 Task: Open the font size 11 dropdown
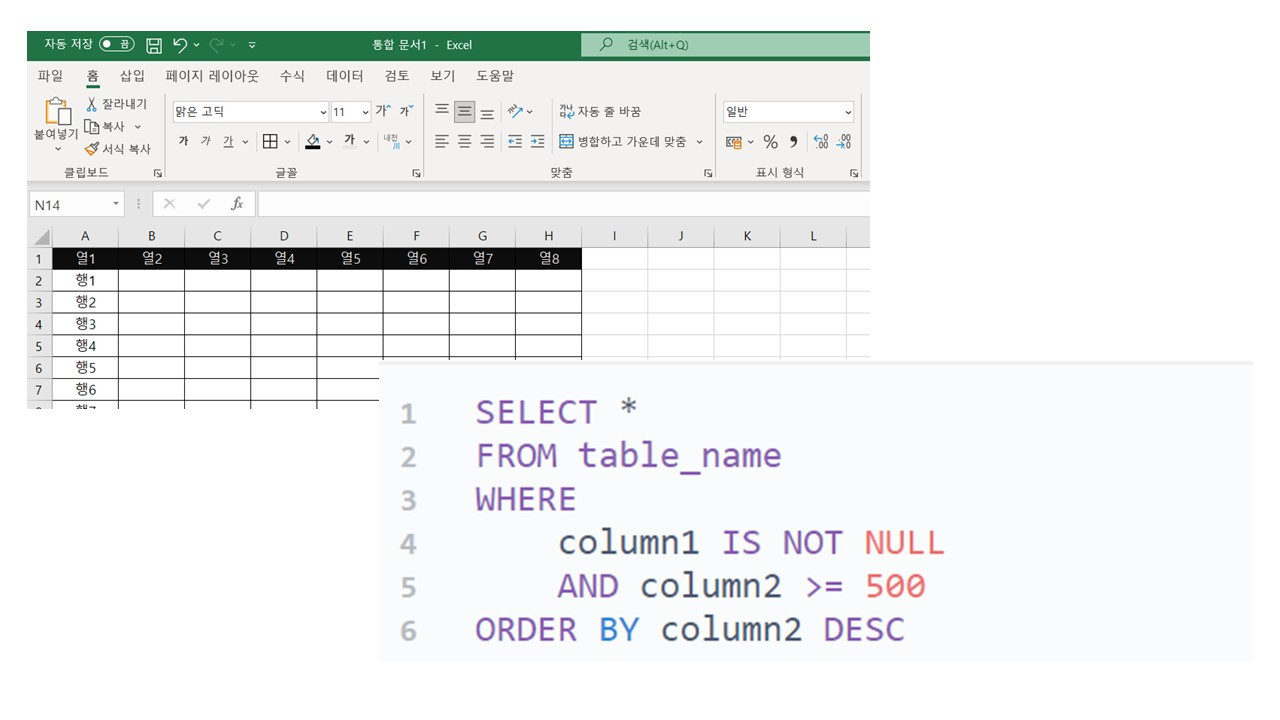(x=365, y=112)
